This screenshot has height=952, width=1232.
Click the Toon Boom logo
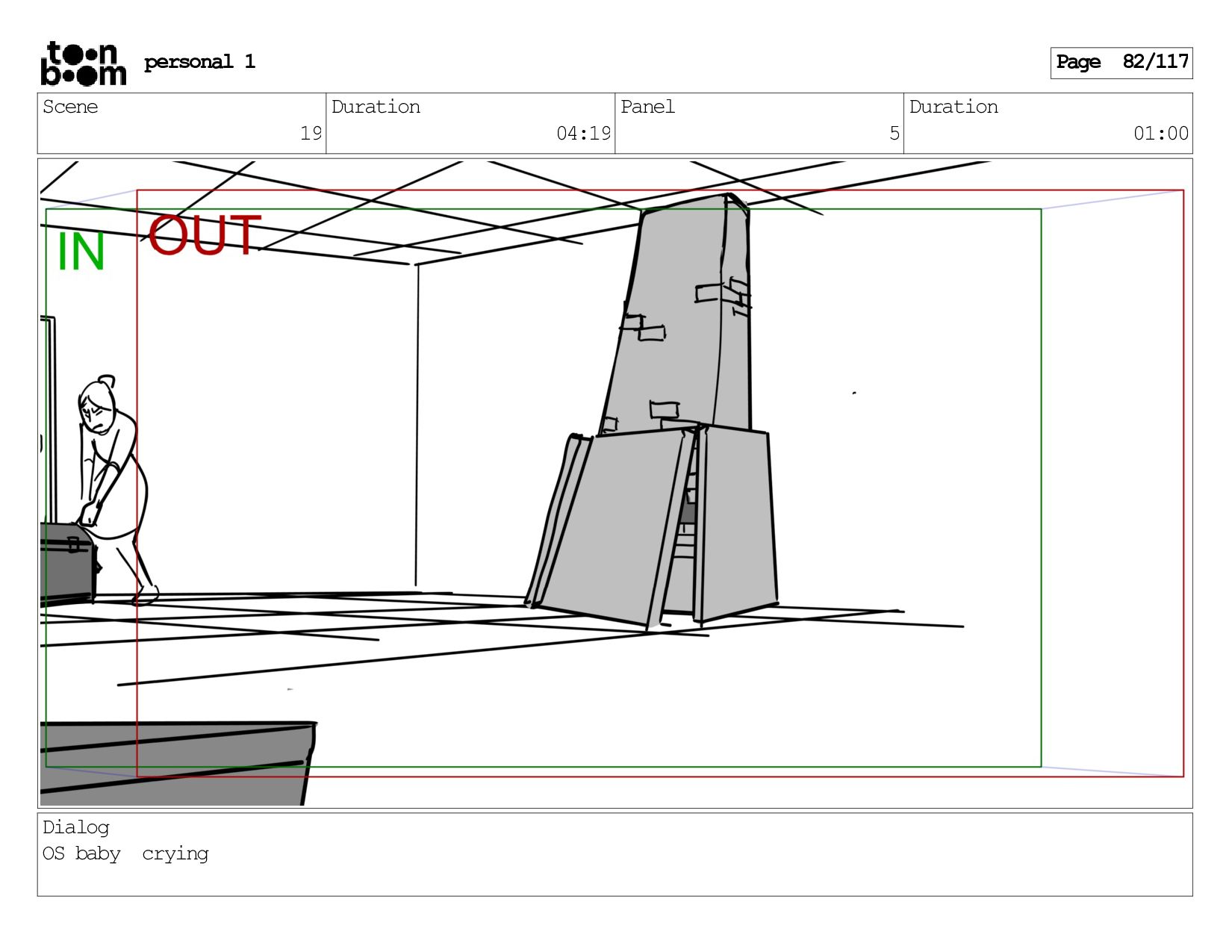tap(83, 63)
